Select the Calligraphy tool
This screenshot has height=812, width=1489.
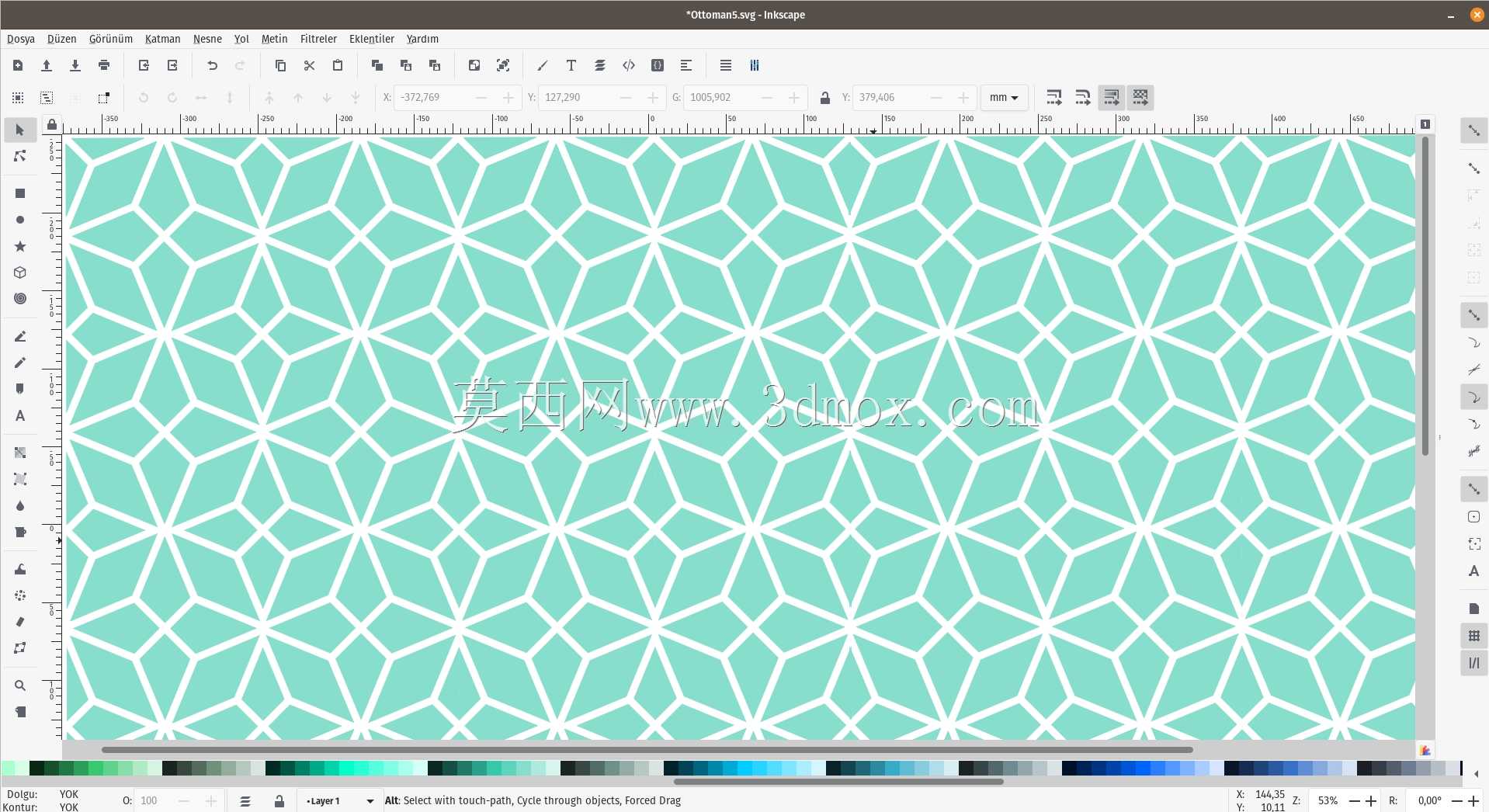coord(20,389)
